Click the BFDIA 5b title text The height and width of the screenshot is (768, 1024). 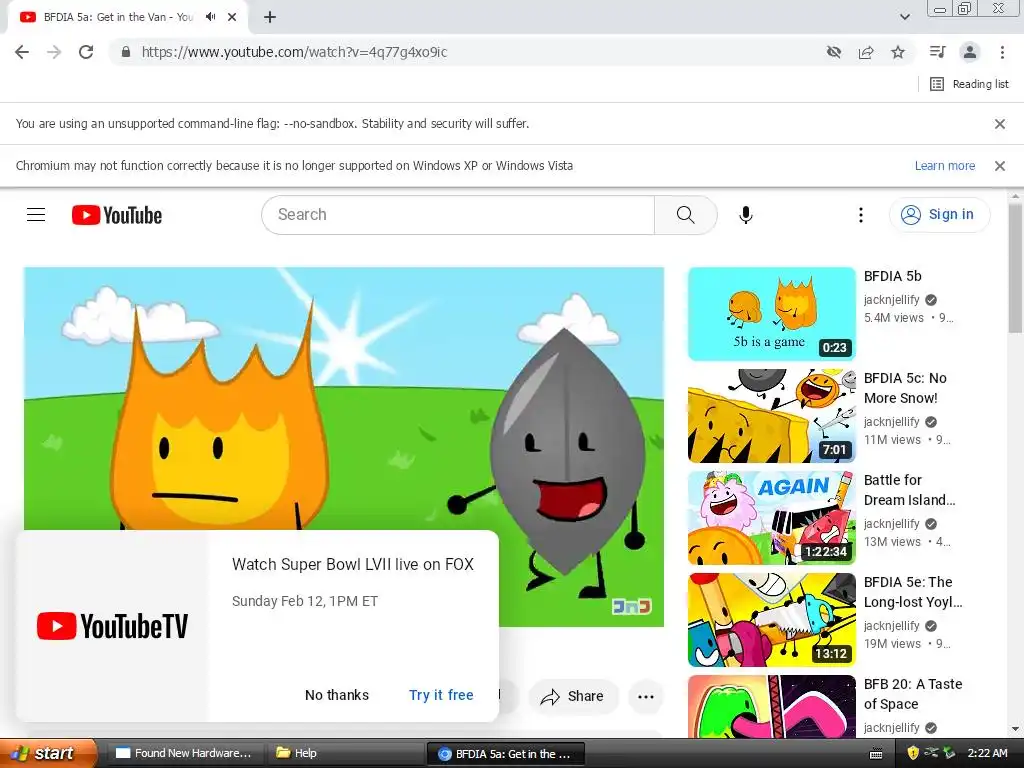point(892,276)
